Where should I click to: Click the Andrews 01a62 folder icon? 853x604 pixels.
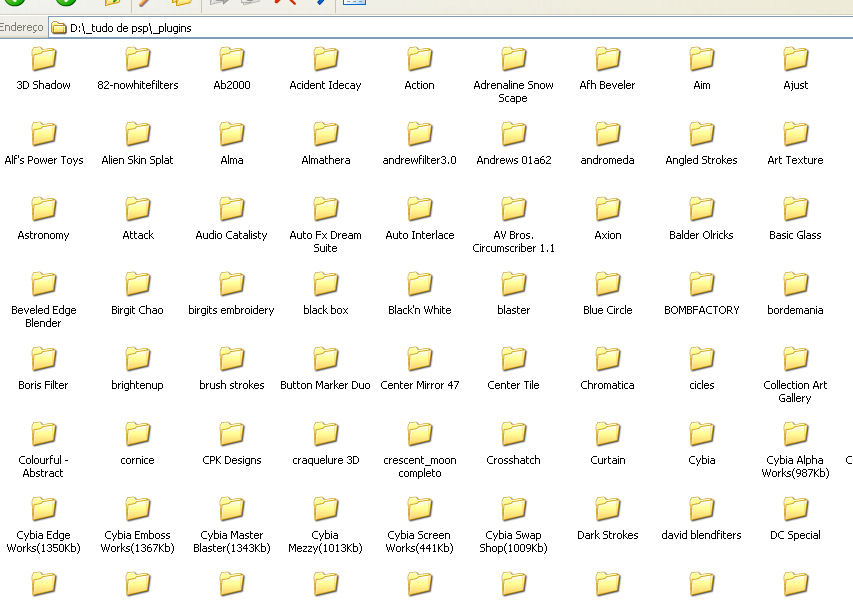point(514,134)
